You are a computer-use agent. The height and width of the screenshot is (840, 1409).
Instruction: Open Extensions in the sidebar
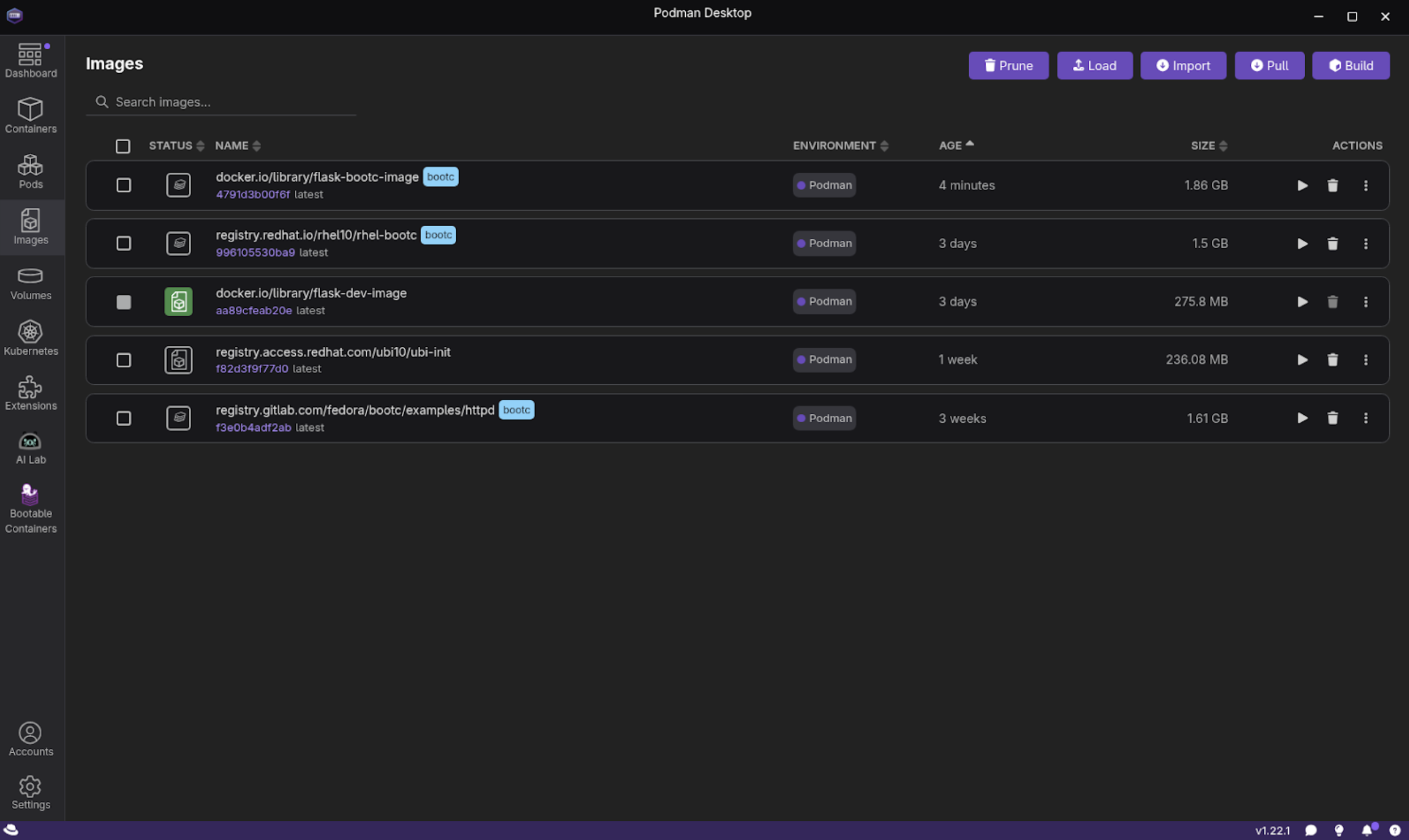pos(31,393)
